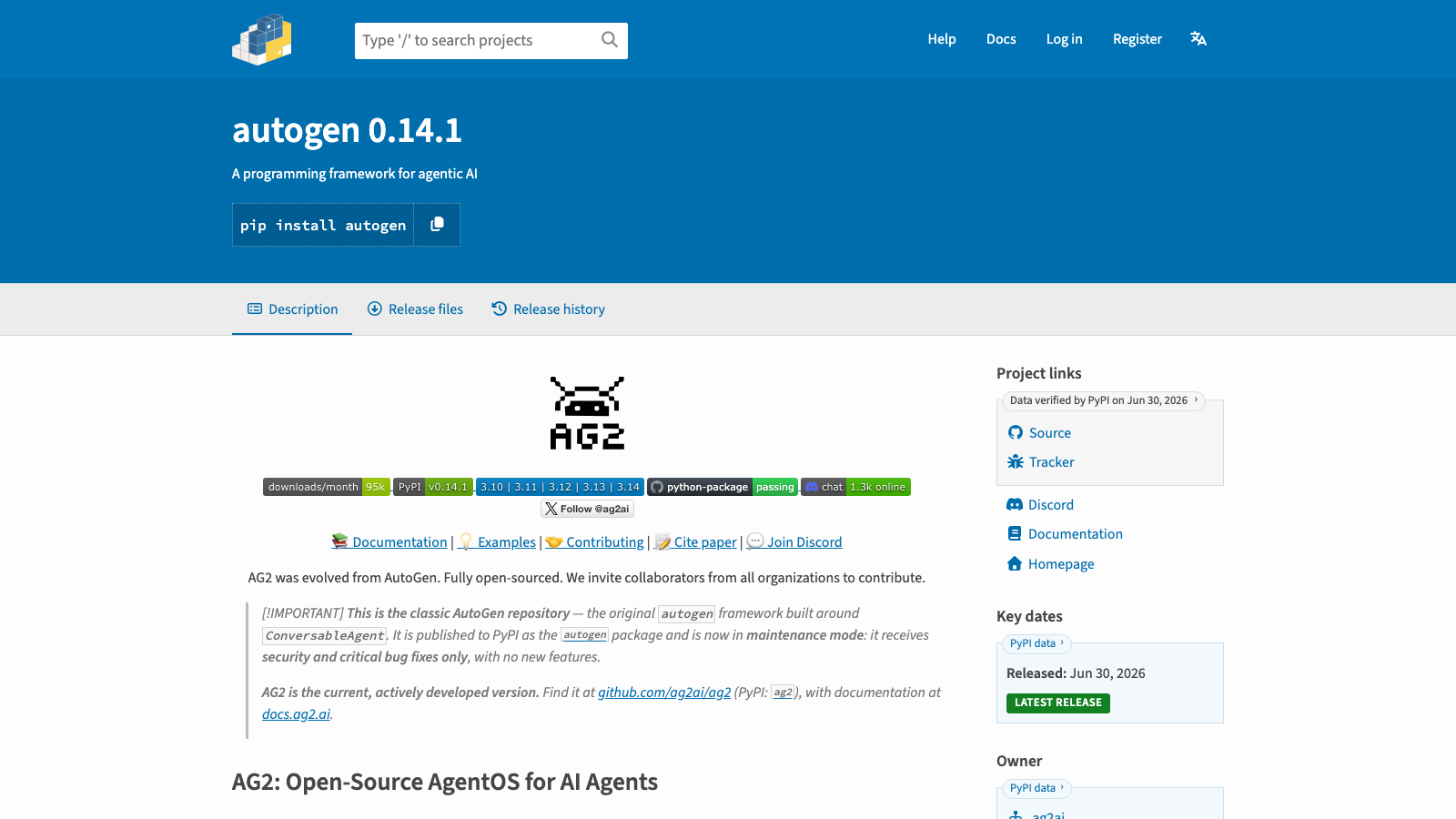
Task: Click the Python versions 3.10–3.14 badge
Action: pyautogui.click(x=560, y=487)
